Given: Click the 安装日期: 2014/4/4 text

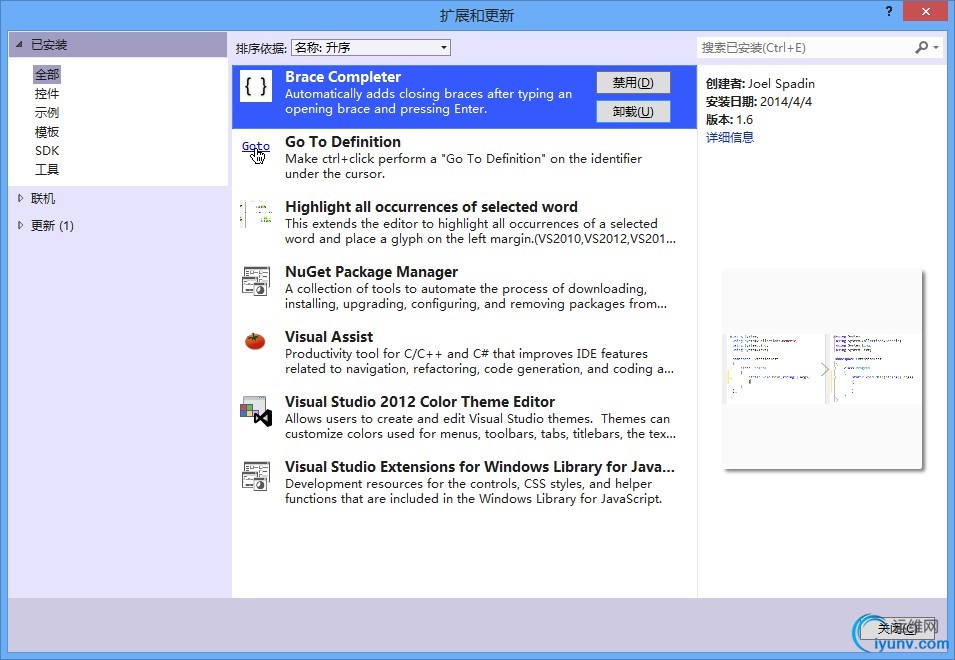Looking at the screenshot, I should click(x=759, y=102).
